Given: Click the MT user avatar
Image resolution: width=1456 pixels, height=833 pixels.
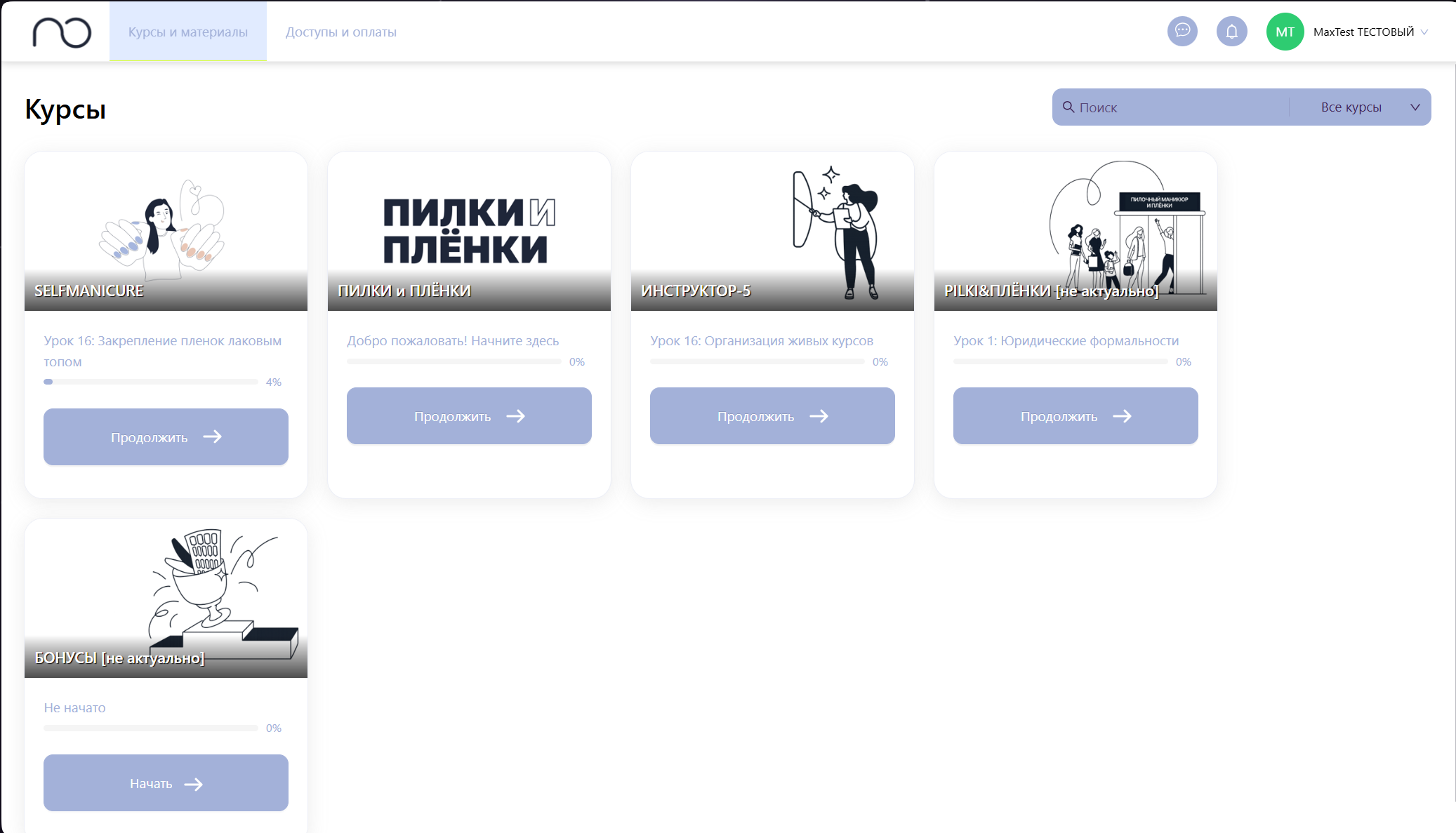Looking at the screenshot, I should (x=1285, y=32).
